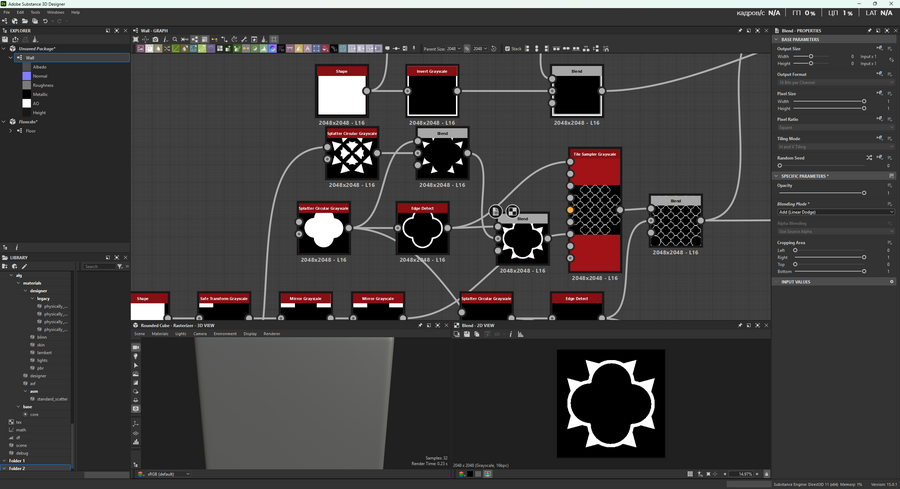Collapse the Specific Parameters section
The width and height of the screenshot is (900, 489).
pos(776,176)
